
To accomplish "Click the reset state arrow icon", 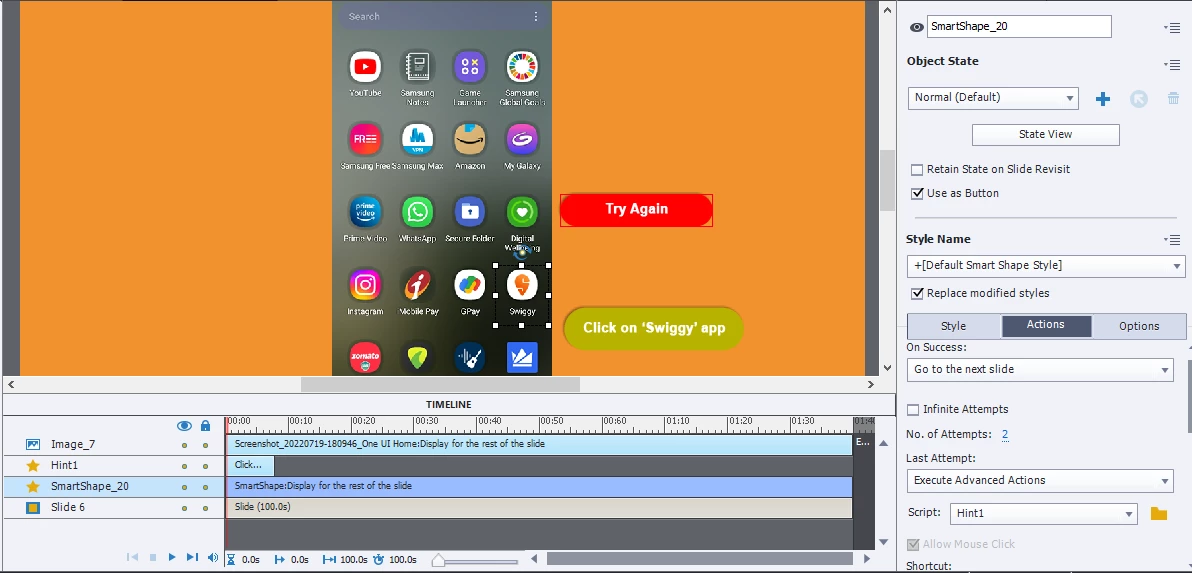I will [x=1138, y=99].
